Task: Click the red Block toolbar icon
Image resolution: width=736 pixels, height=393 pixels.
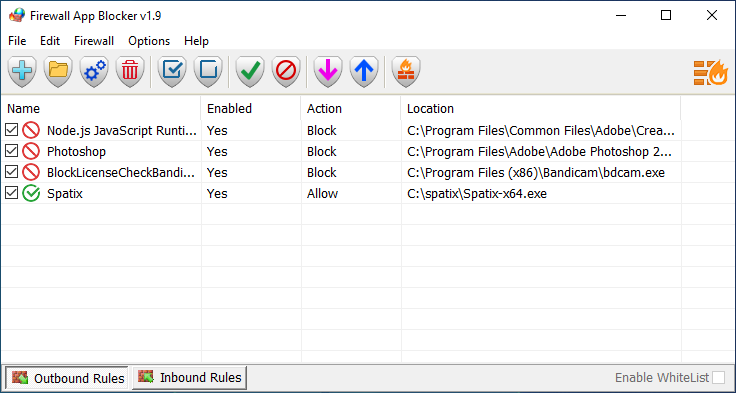Action: click(x=286, y=71)
